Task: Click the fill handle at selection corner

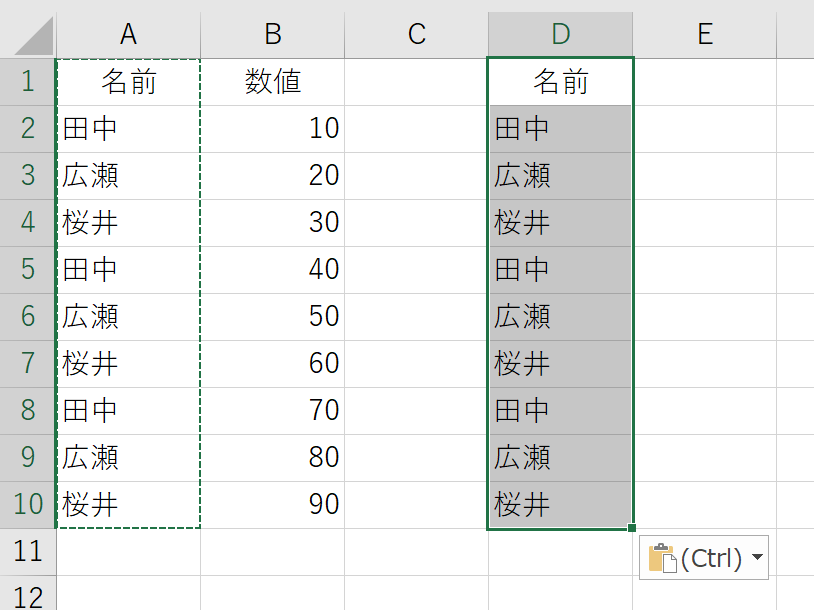Action: (x=633, y=528)
